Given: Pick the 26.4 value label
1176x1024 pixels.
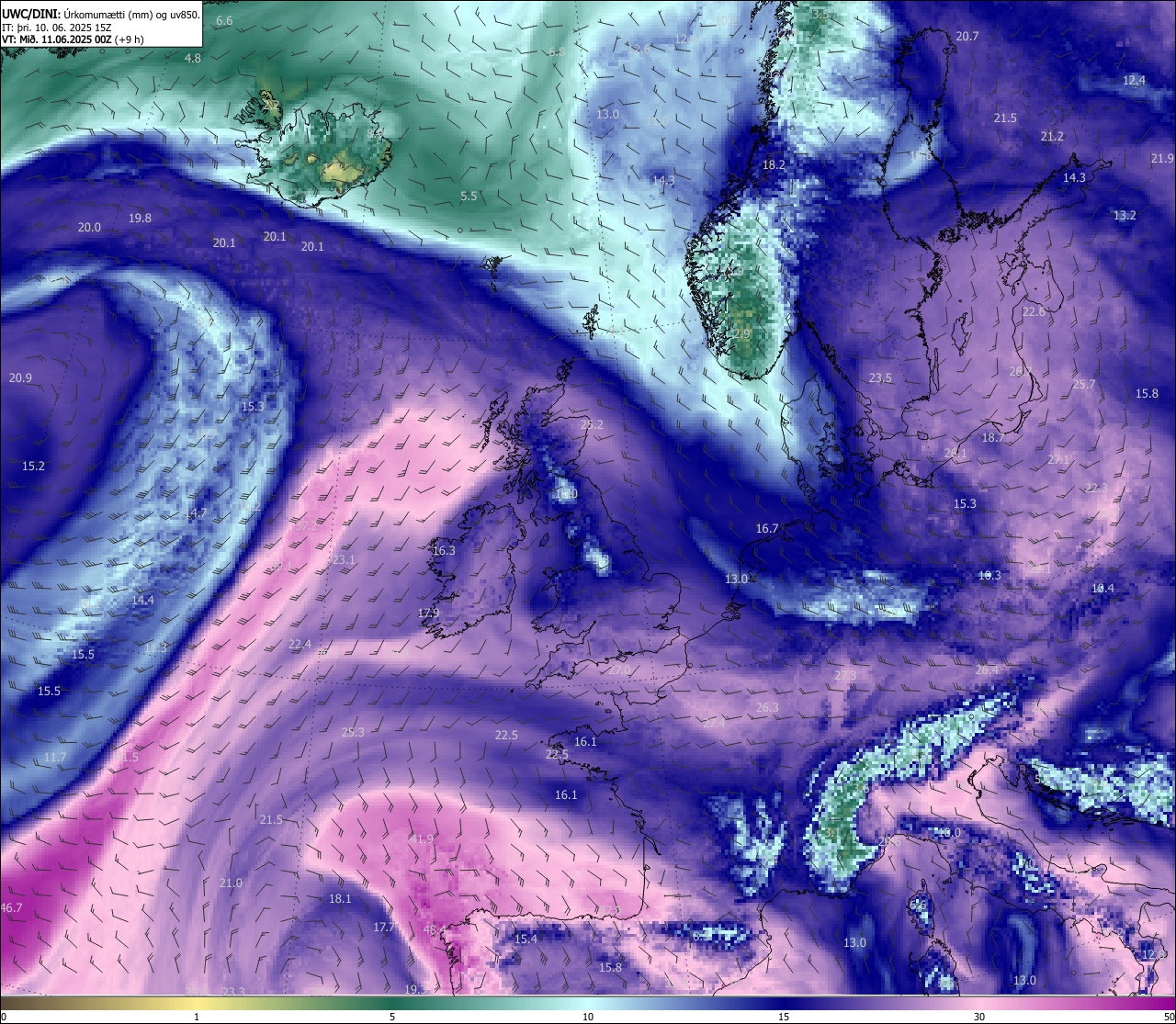Looking at the screenshot, I should coord(986,670).
